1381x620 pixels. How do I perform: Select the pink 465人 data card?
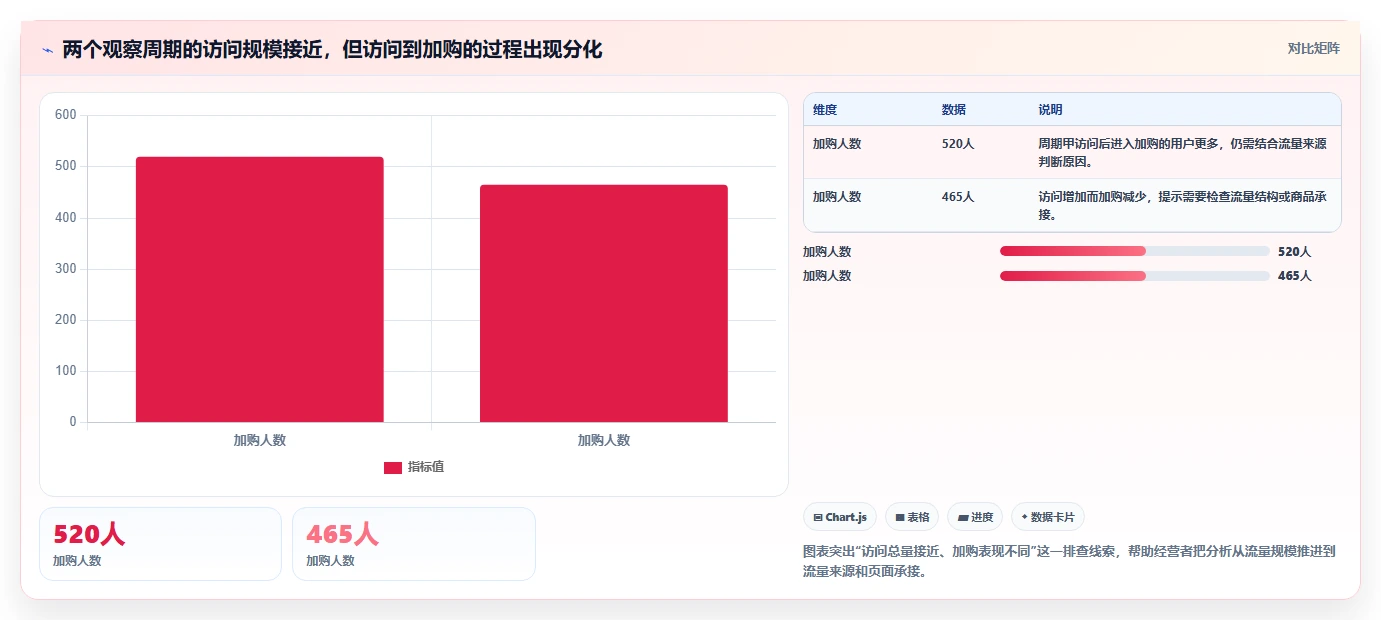click(413, 544)
